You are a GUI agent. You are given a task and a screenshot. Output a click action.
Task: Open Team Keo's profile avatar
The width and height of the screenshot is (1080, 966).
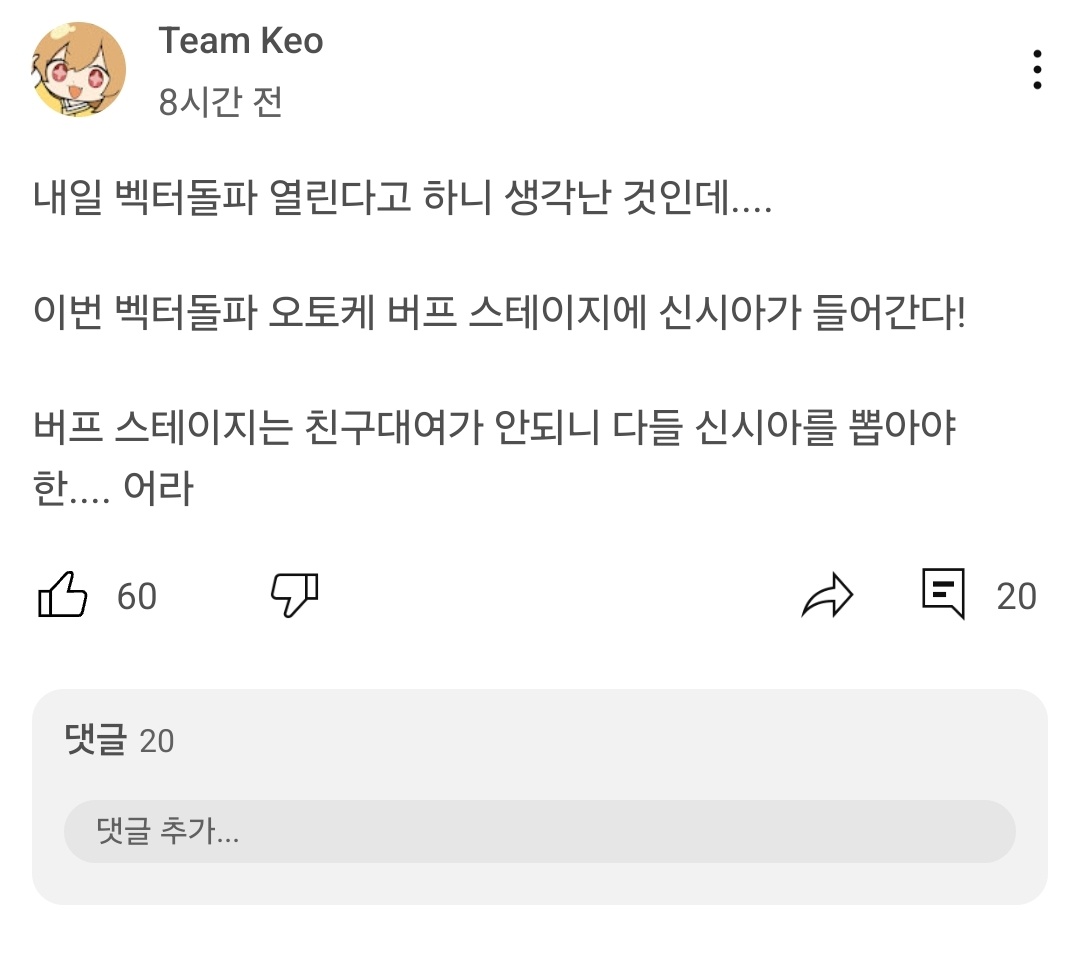(x=80, y=69)
